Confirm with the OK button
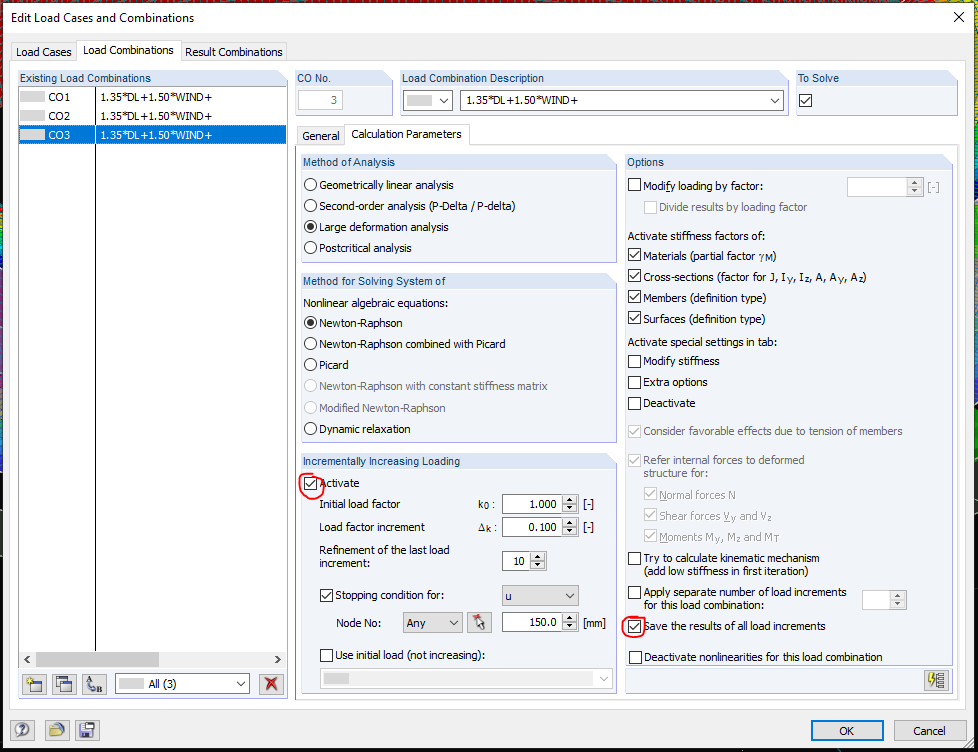 point(846,731)
